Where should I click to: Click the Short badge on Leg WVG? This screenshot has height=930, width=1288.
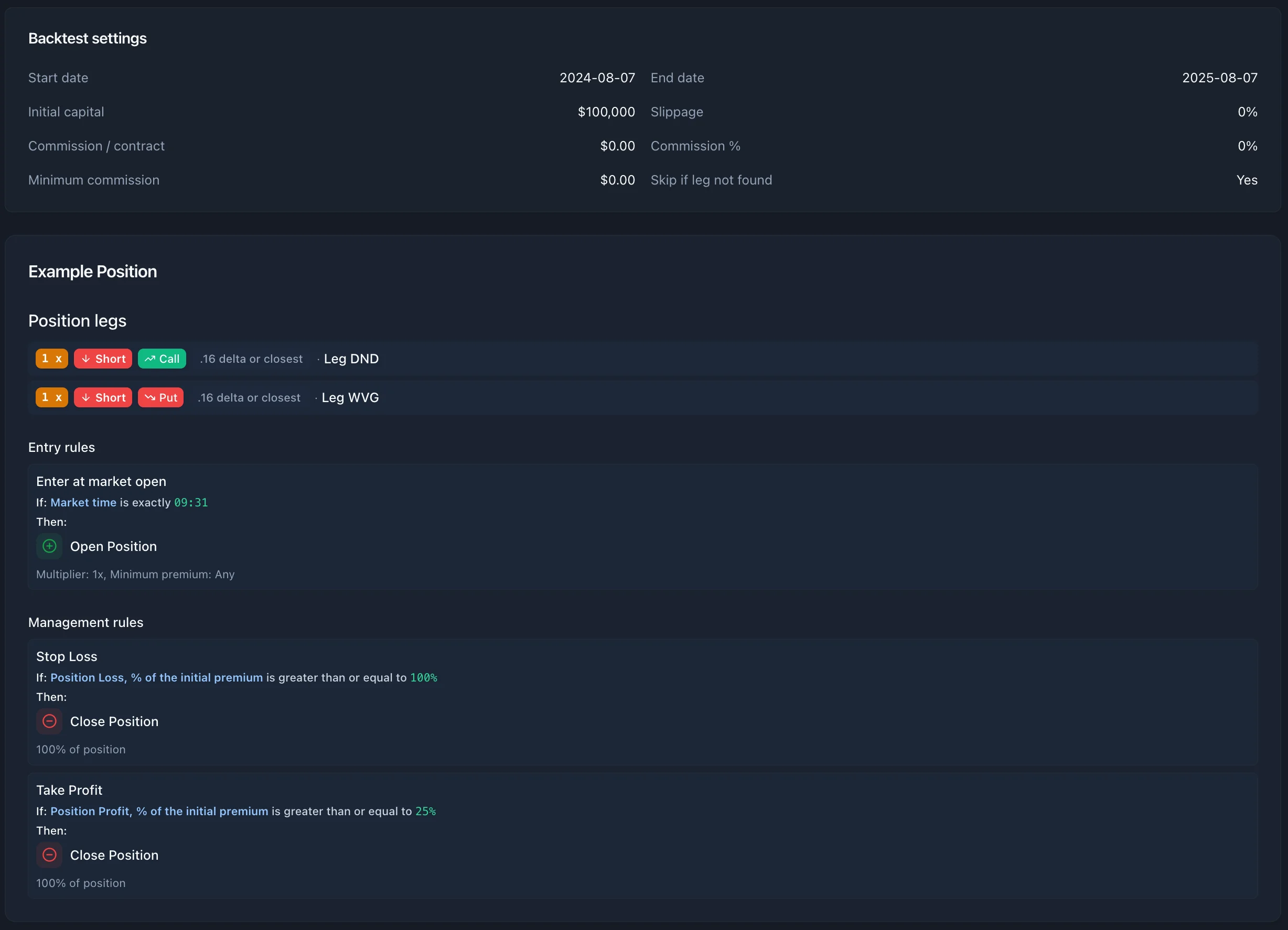coord(103,397)
